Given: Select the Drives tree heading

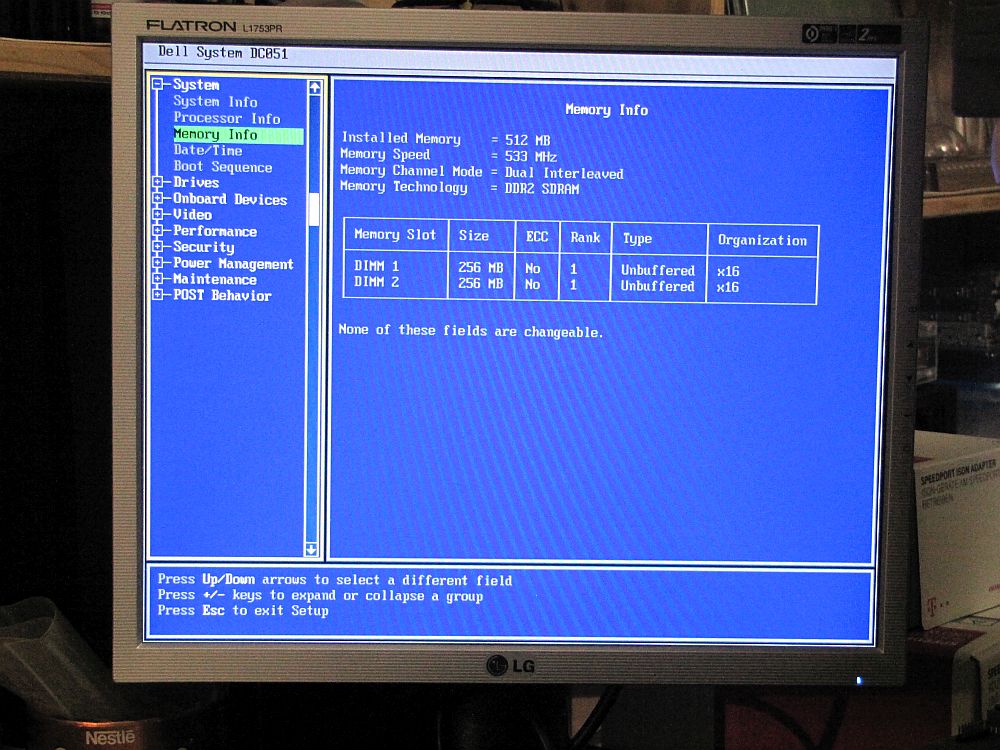Looking at the screenshot, I should point(196,182).
